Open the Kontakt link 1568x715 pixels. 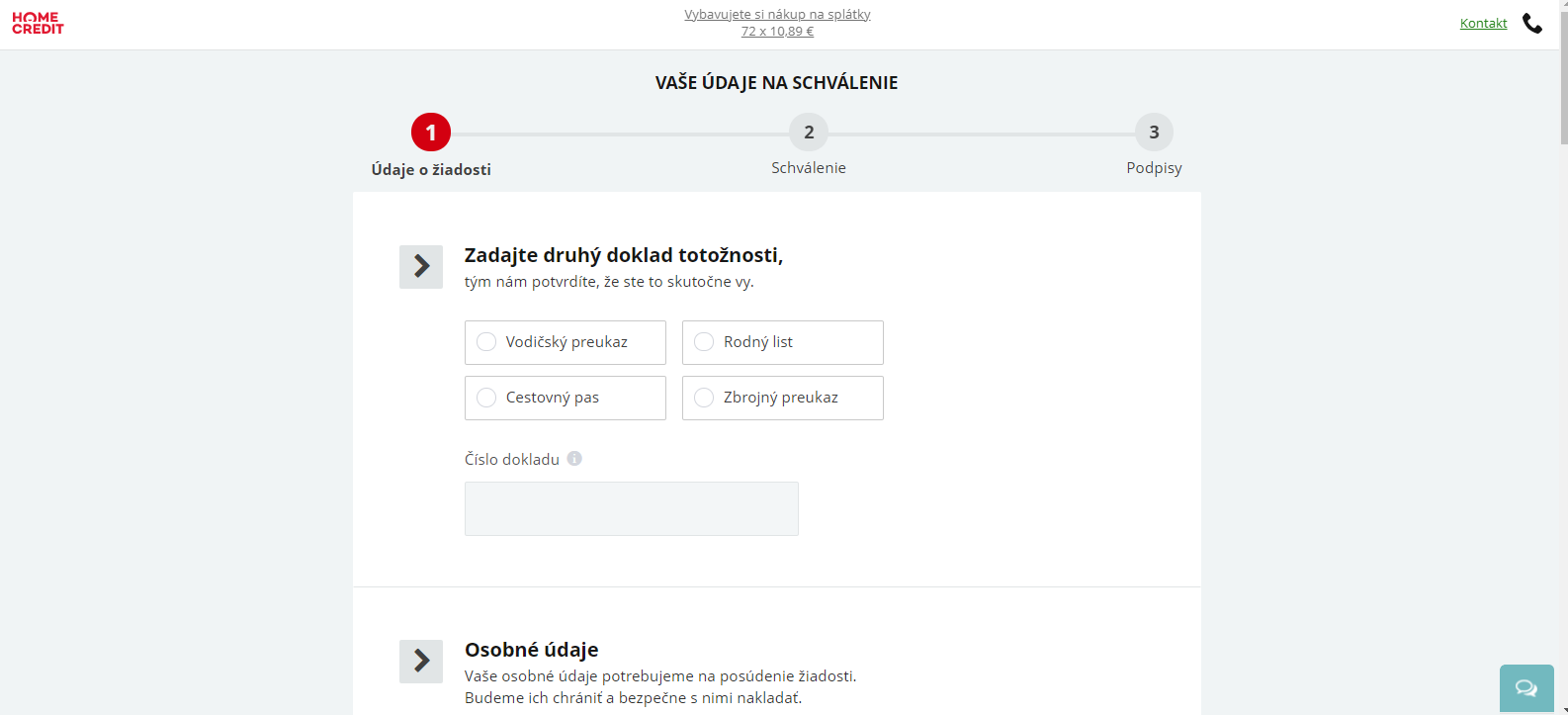(1483, 24)
